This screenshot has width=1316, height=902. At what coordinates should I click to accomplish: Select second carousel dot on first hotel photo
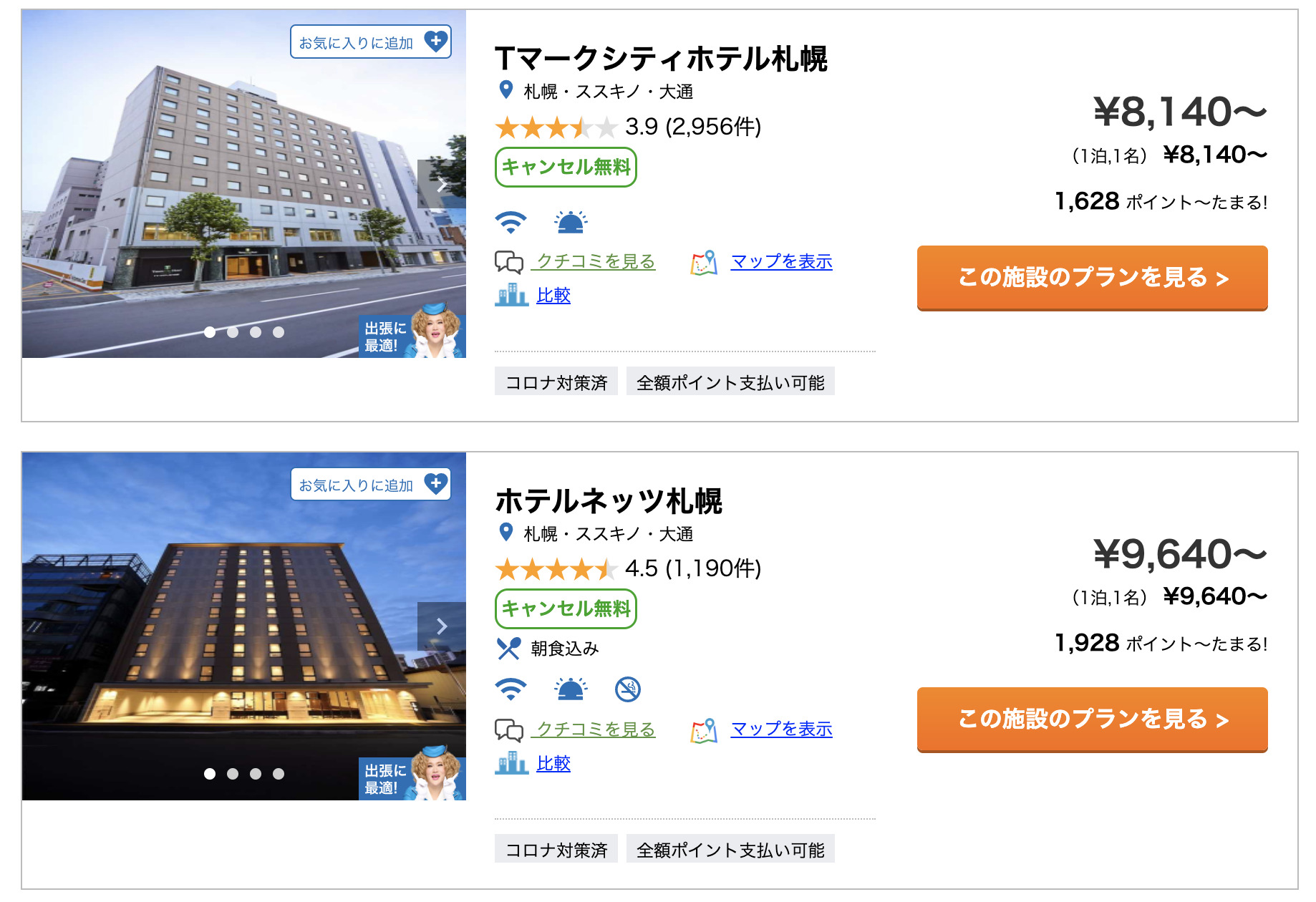click(x=233, y=332)
